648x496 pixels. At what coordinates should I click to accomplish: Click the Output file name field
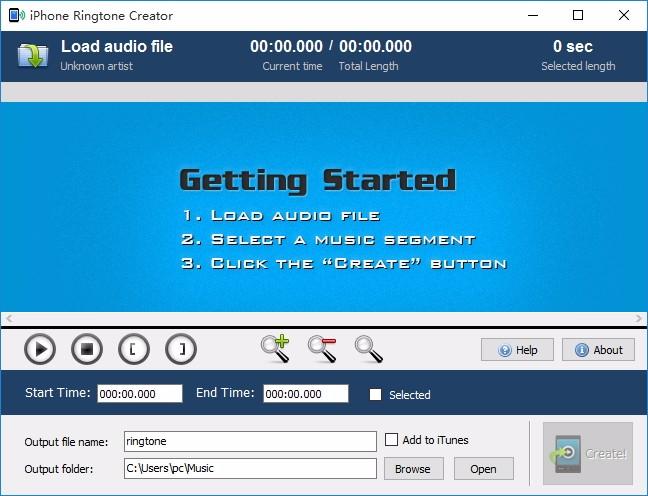[x=250, y=441]
